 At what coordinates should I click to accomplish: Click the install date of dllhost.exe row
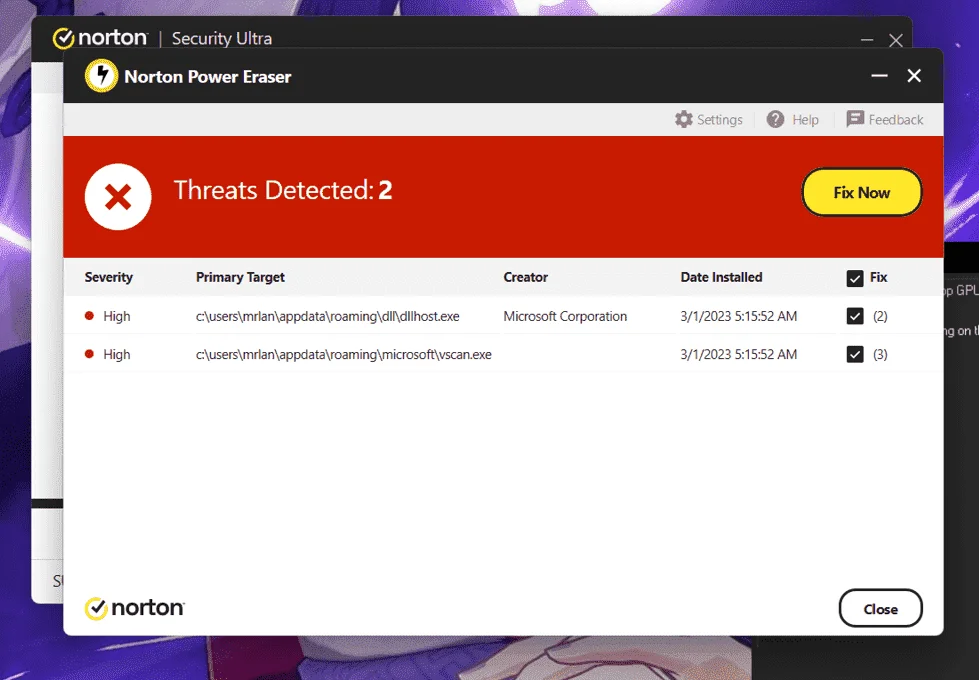[739, 316]
